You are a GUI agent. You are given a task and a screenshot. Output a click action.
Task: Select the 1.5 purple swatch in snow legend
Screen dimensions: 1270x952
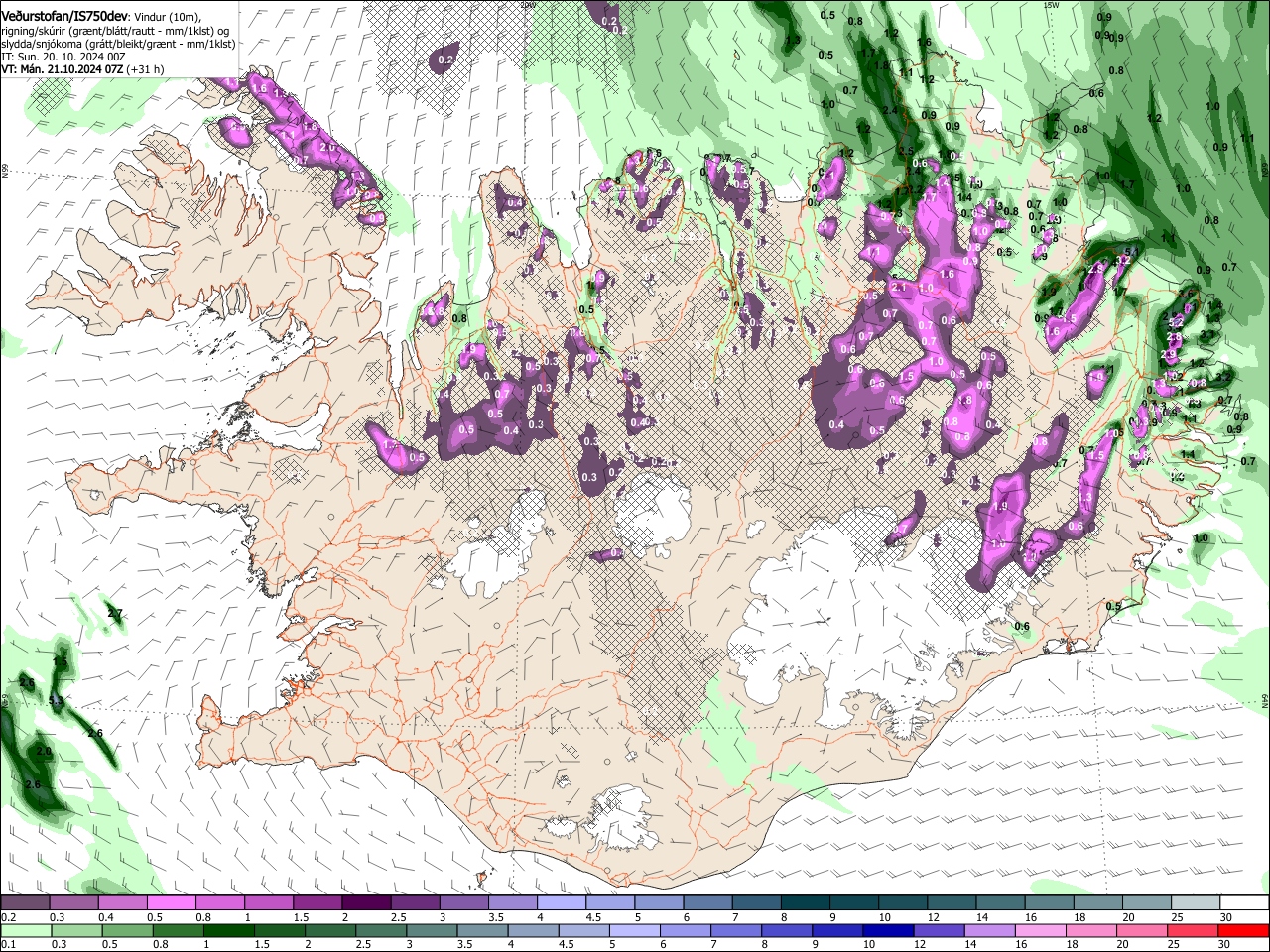(x=317, y=902)
